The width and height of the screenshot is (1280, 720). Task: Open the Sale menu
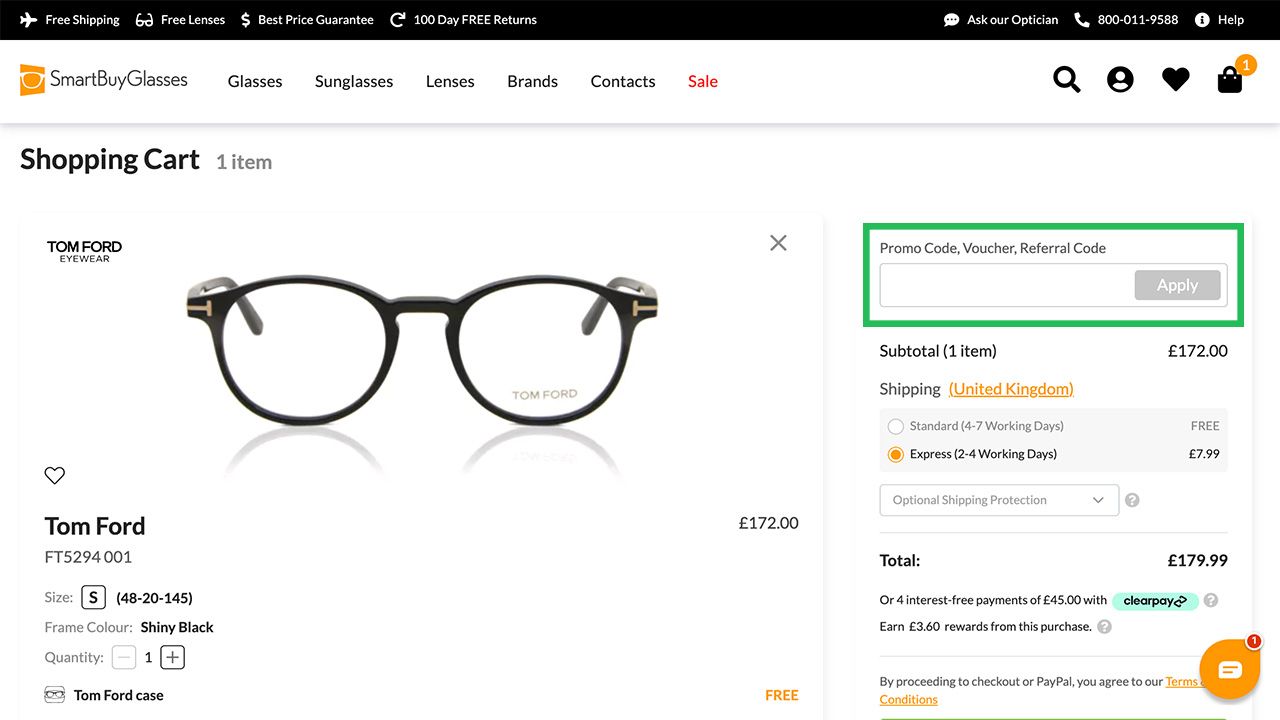[703, 81]
